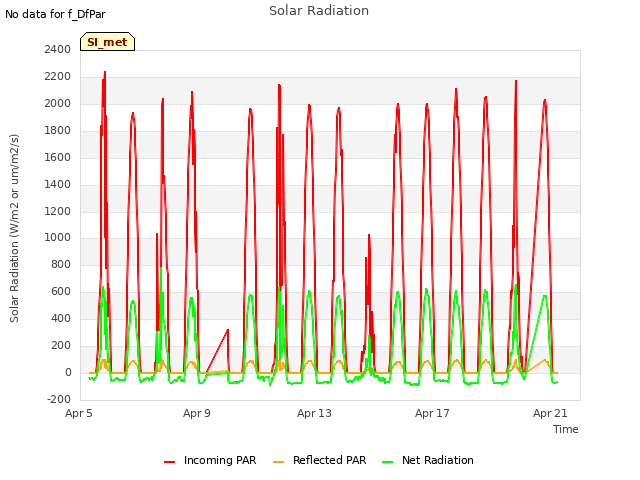Screen dimensions: 640x480
Task: Click the 'No data for f_DfPar' message
Action: 56,14
